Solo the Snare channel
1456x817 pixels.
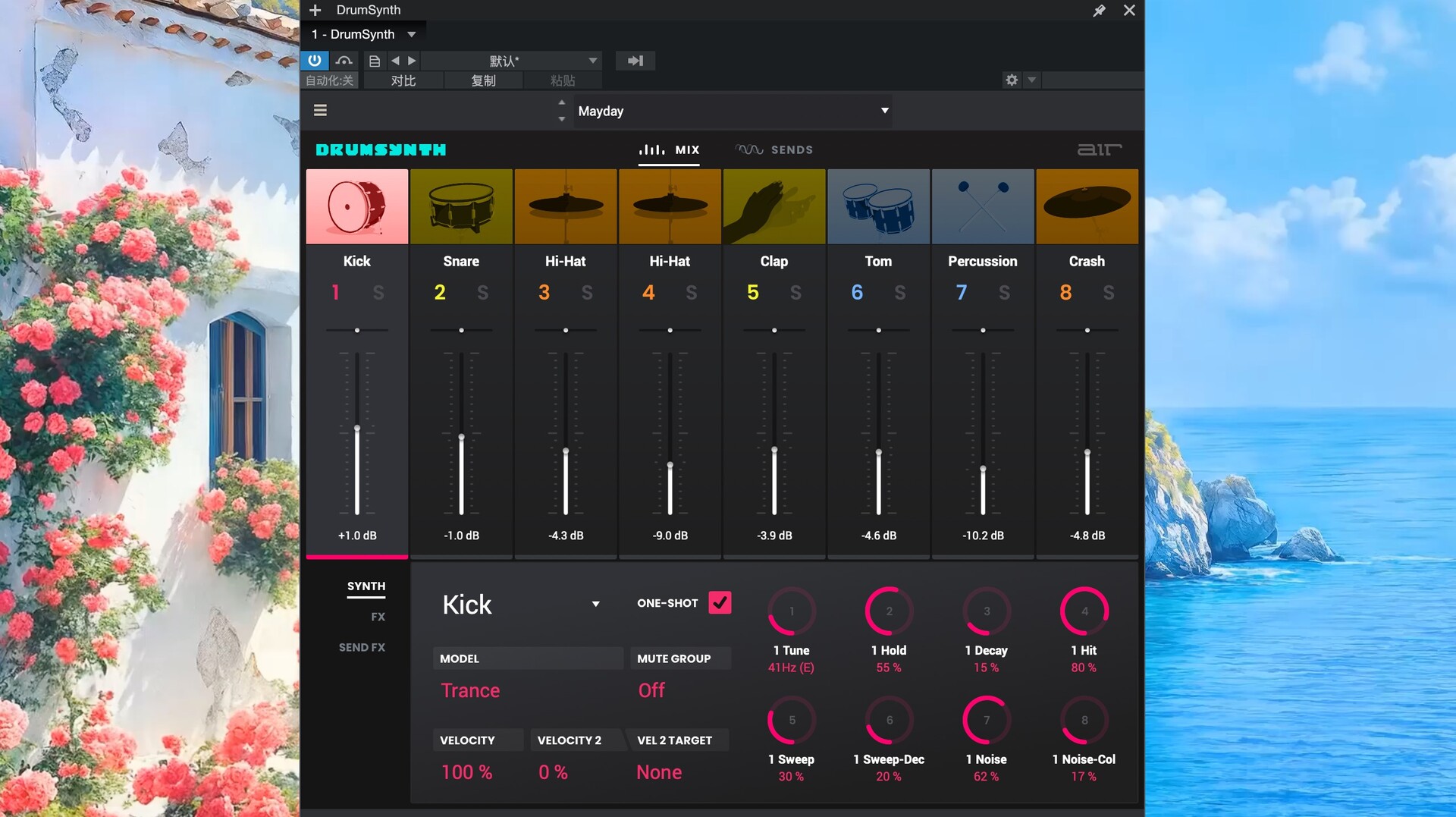tap(482, 293)
